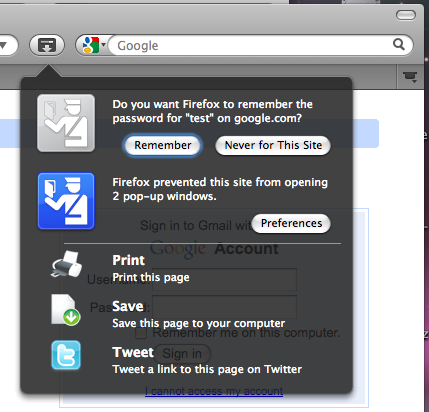Toggle Remember me on this computer checkbox
Viewport: 429px width, 412px height.
141,333
